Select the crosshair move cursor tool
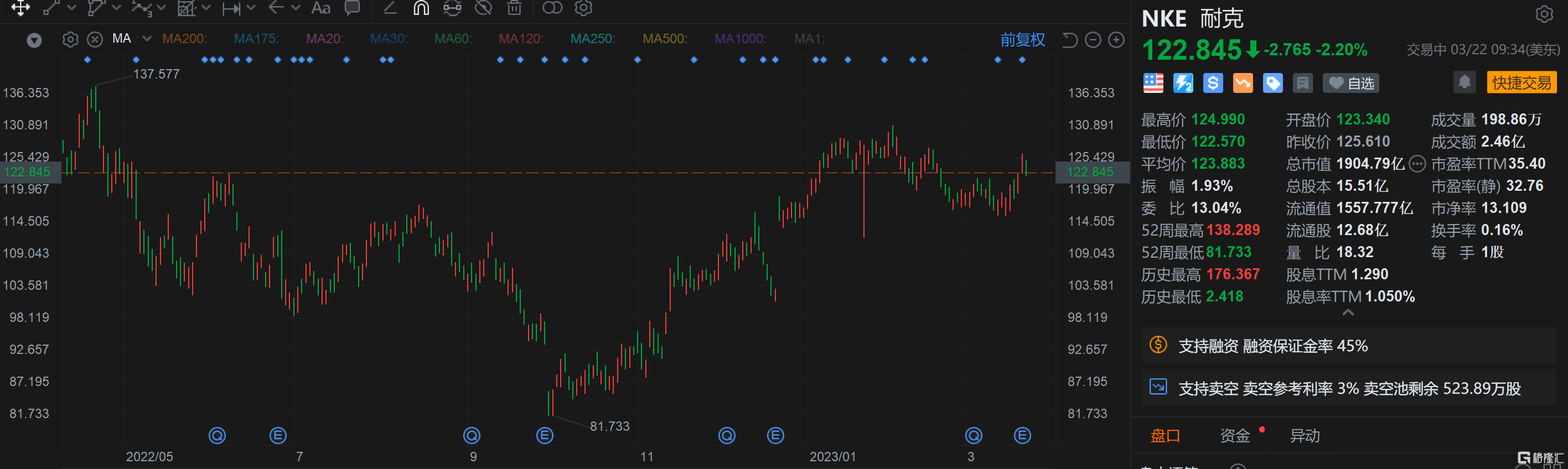Image resolution: width=1568 pixels, height=469 pixels. (20, 7)
